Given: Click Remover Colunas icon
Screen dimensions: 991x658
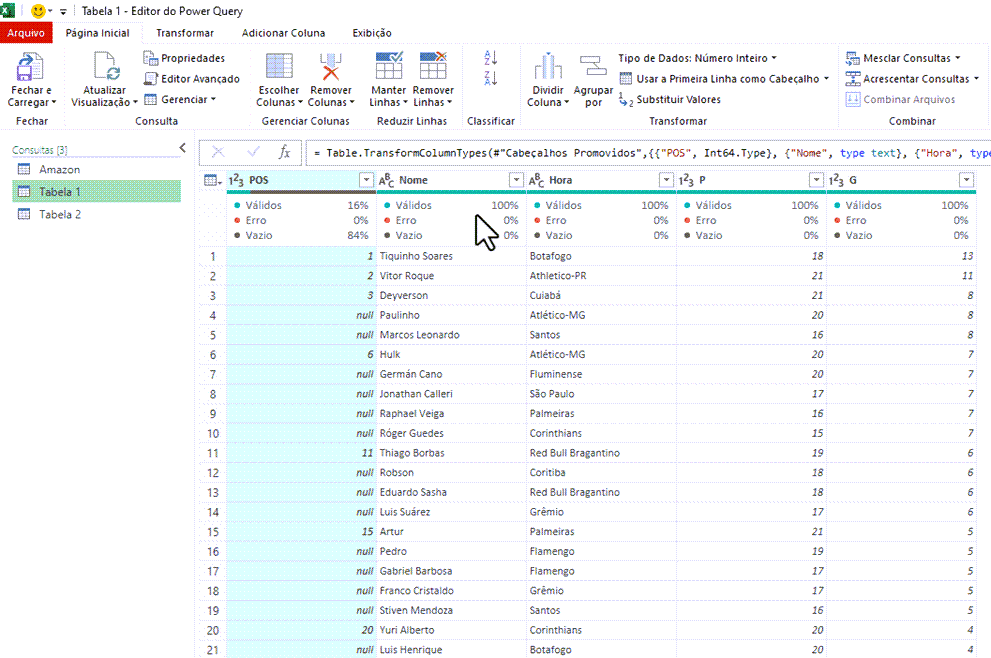Looking at the screenshot, I should click(x=331, y=67).
